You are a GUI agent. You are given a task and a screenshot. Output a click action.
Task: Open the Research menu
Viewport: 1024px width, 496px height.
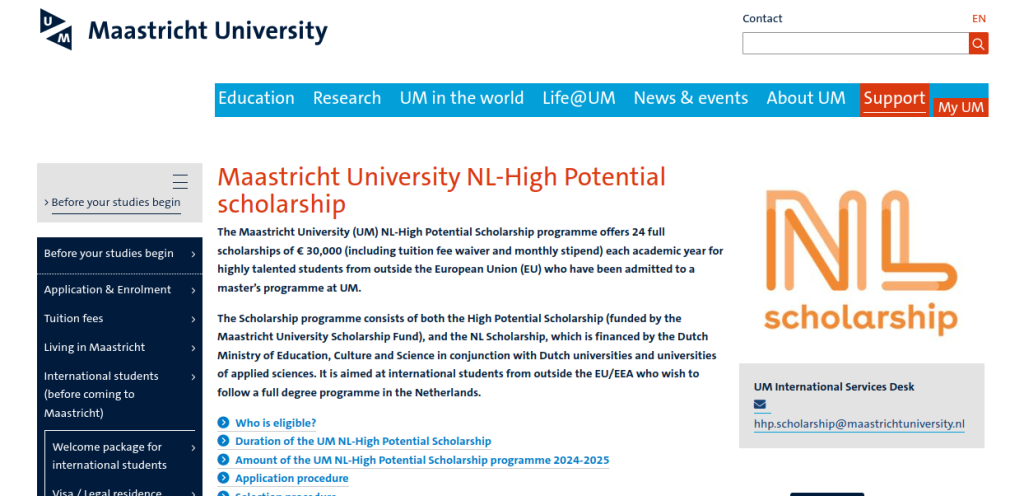[347, 98]
